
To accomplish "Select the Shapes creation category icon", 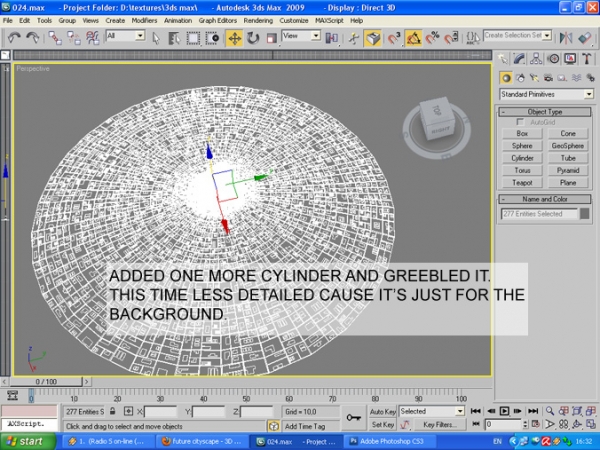I will [x=520, y=78].
